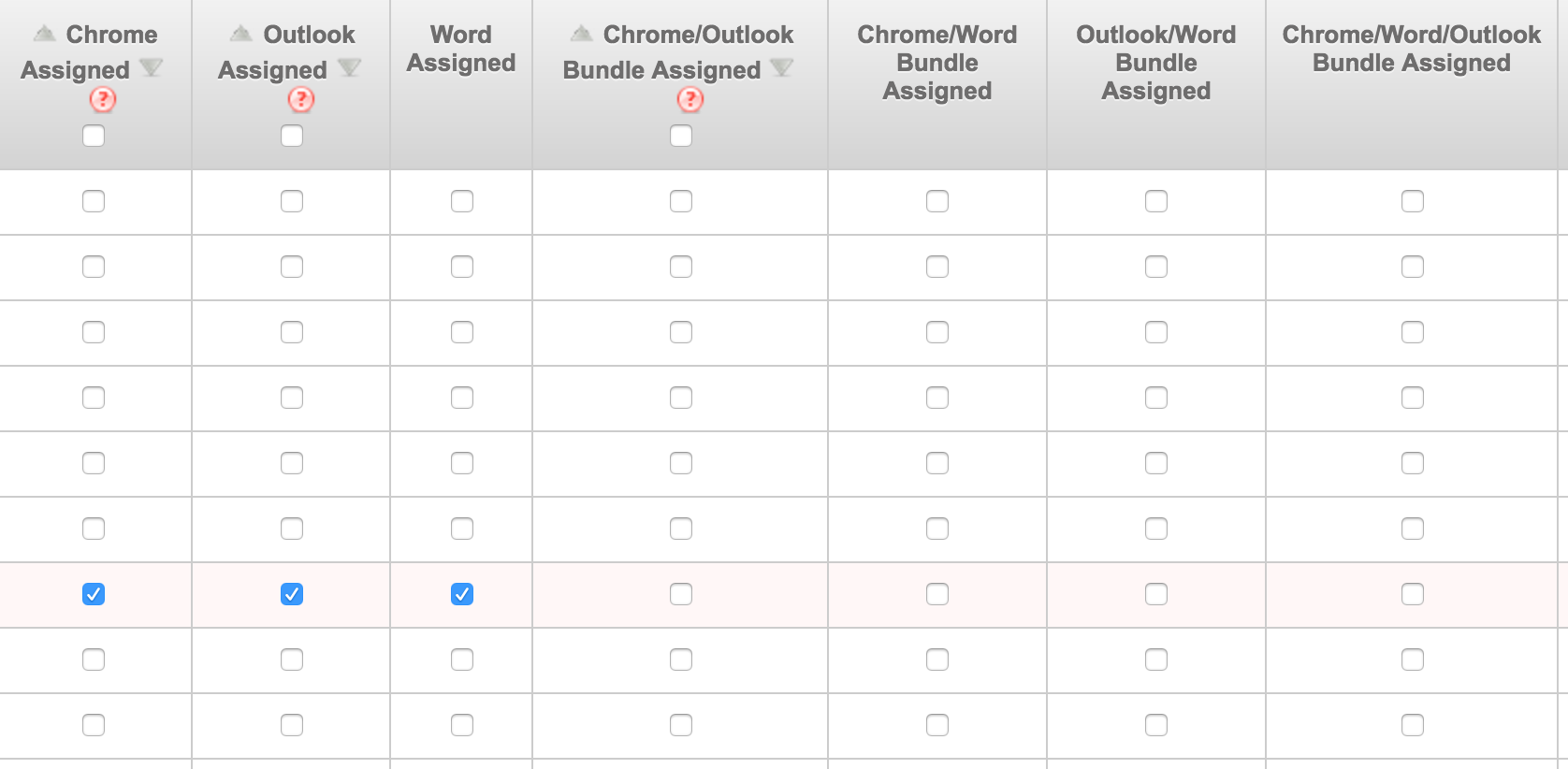Click the Chrome/Word/Outlook Bundle Assigned header

tap(1412, 49)
